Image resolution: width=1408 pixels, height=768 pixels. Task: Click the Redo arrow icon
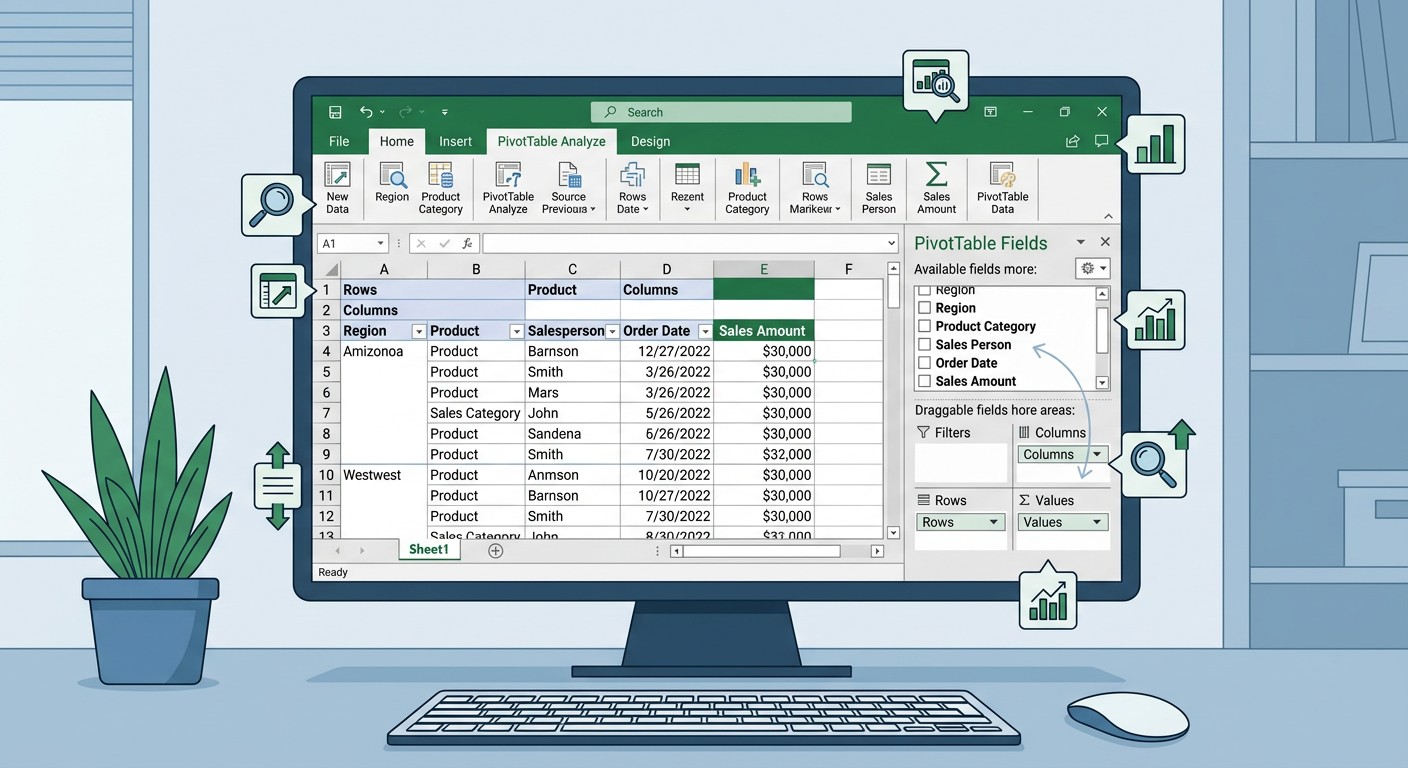click(x=405, y=112)
